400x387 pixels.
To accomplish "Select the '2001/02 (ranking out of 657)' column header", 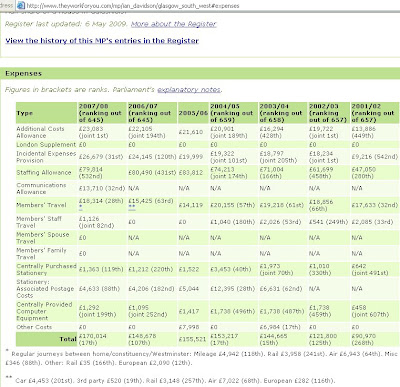I will [x=375, y=113].
